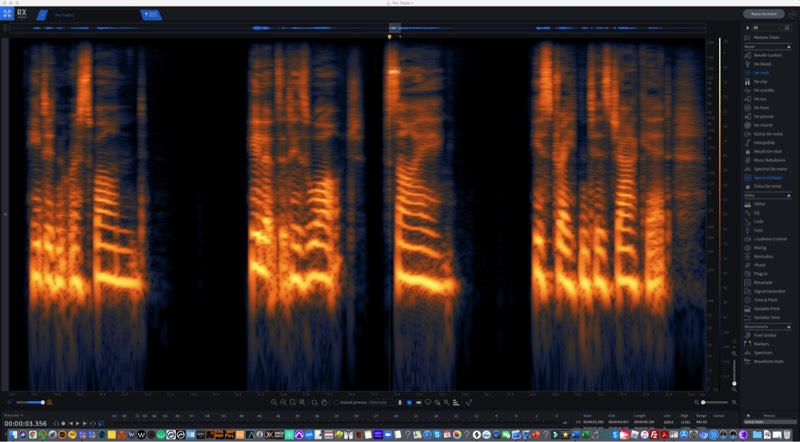
Task: Open the Module Chain
Action: [767, 38]
